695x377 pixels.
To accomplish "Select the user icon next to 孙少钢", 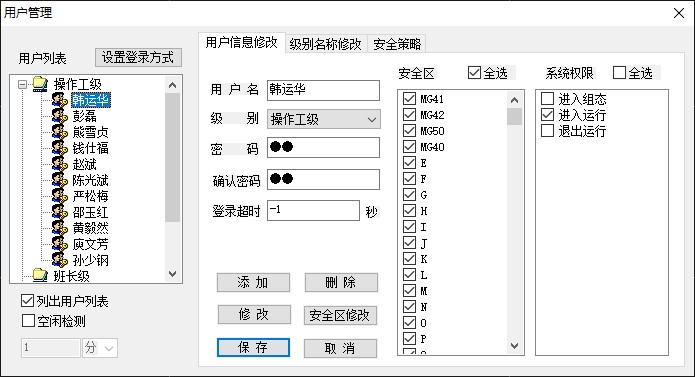I will coord(60,260).
